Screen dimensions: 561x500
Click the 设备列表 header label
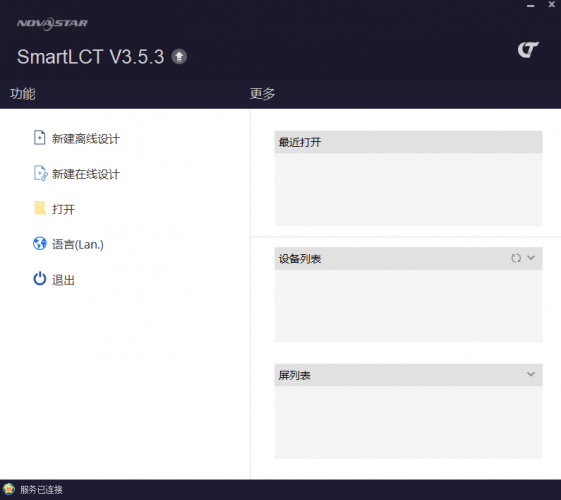point(300,259)
